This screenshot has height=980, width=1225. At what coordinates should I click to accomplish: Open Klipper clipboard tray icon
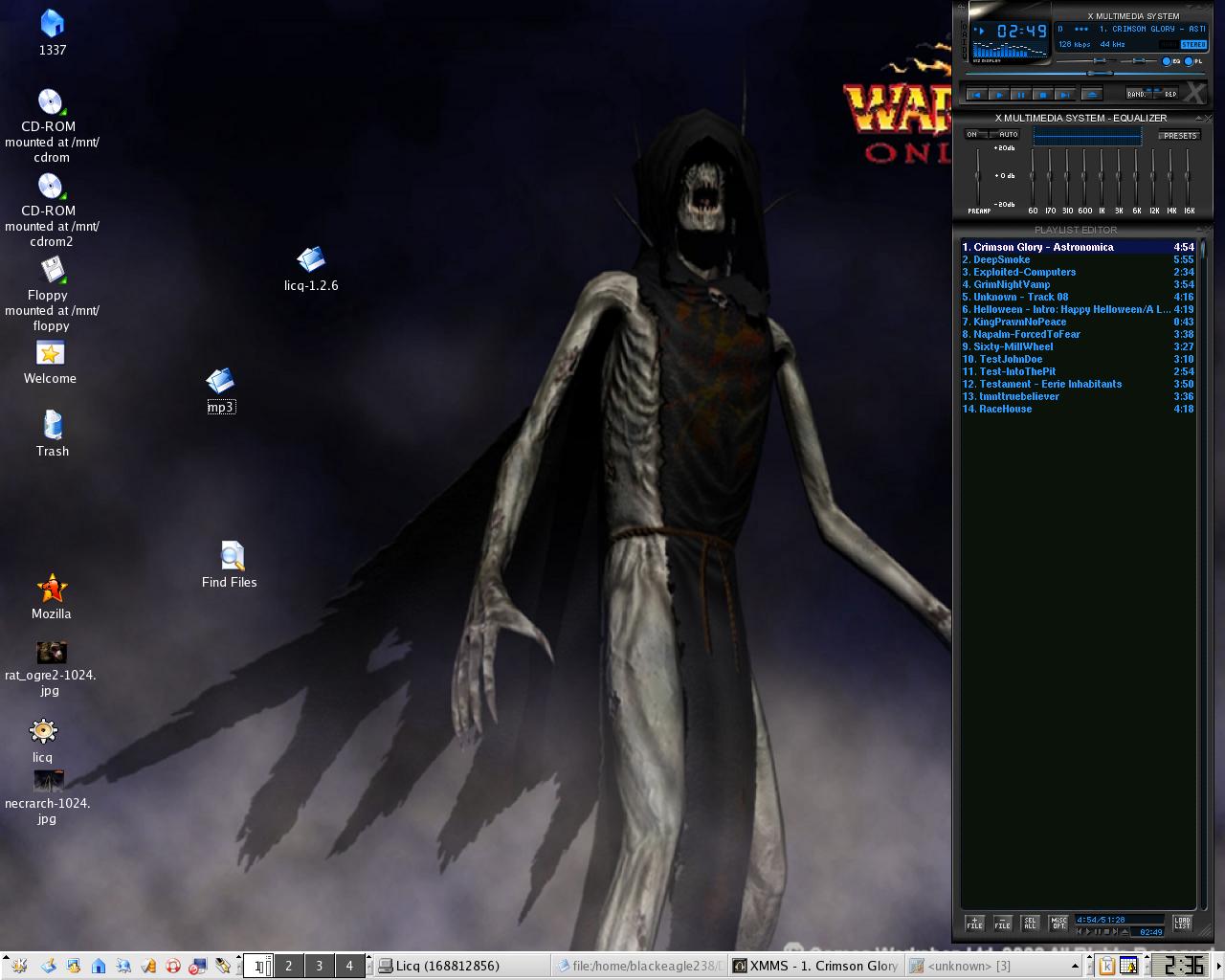pyautogui.click(x=1107, y=966)
